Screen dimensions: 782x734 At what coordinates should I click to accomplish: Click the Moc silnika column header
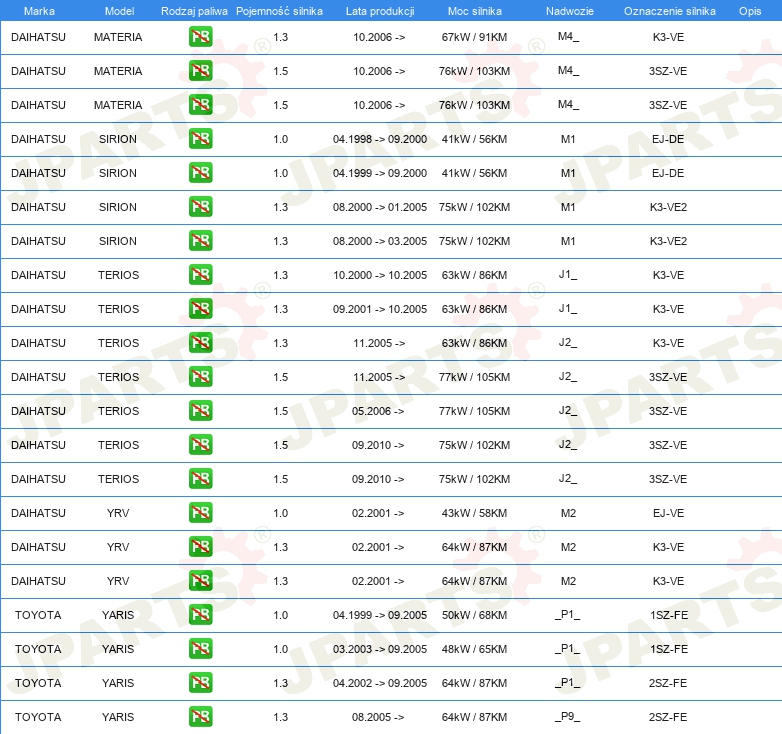tap(475, 11)
